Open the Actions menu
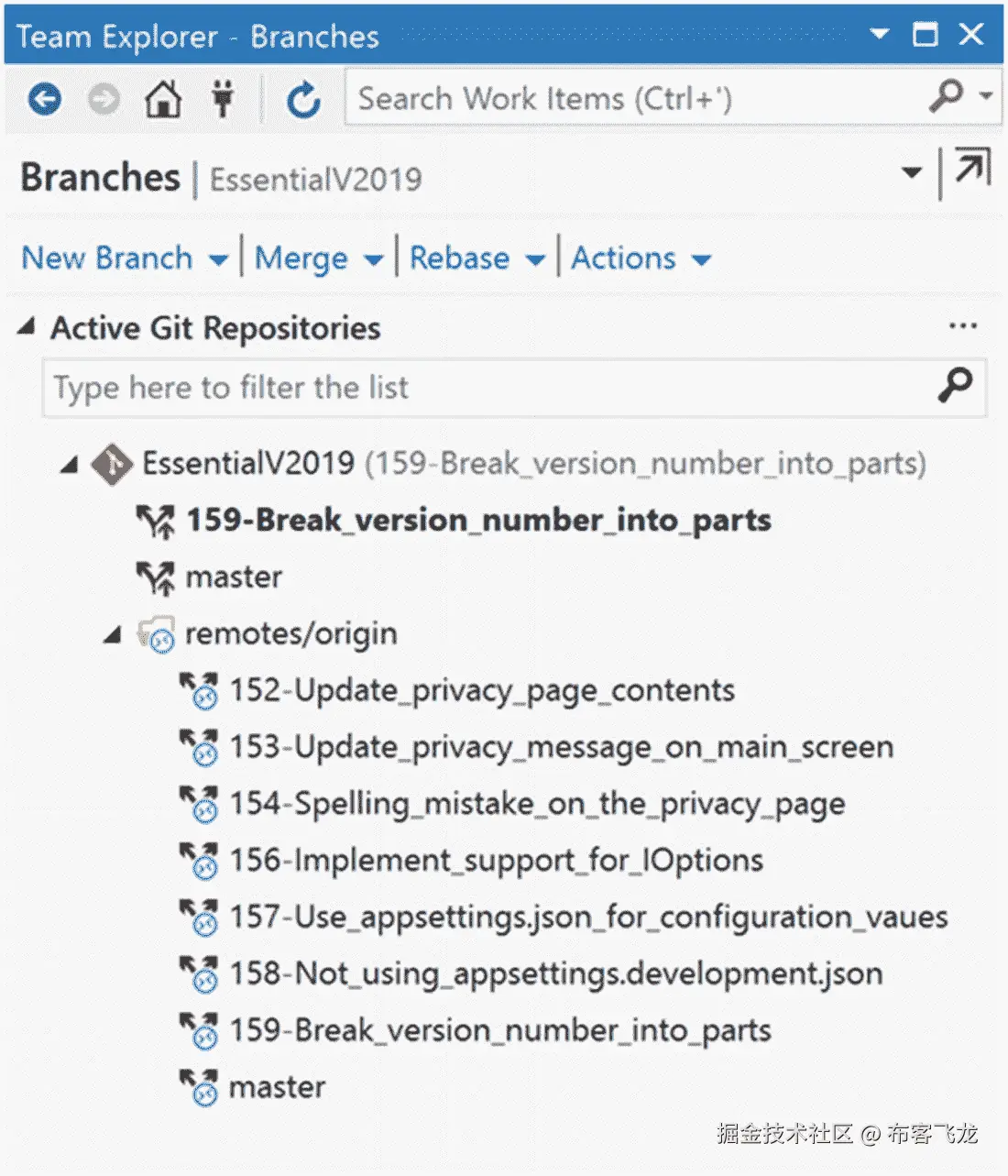This screenshot has height=1176, width=1008. (x=641, y=258)
